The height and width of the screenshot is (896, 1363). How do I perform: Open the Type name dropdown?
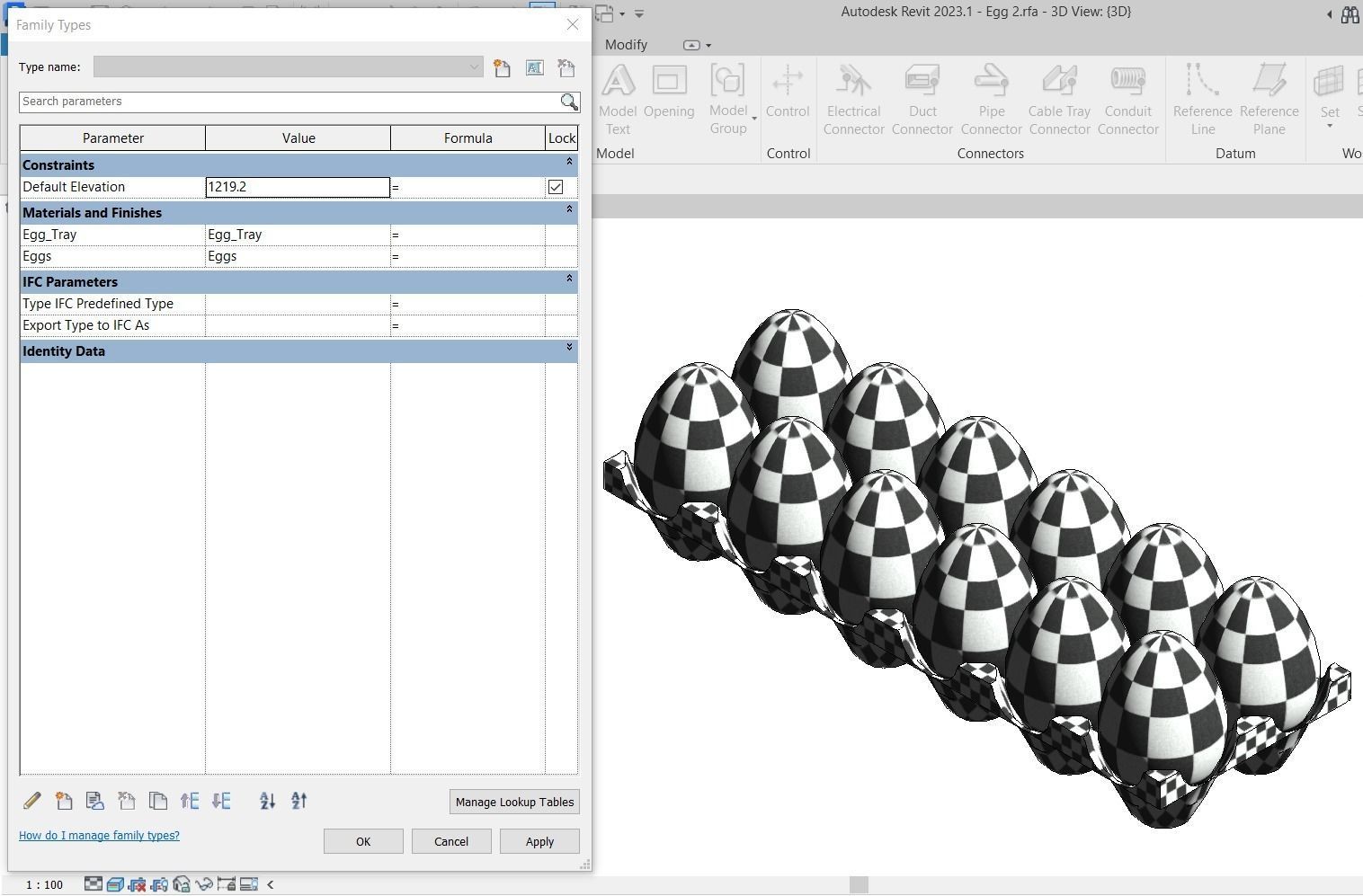pos(474,67)
